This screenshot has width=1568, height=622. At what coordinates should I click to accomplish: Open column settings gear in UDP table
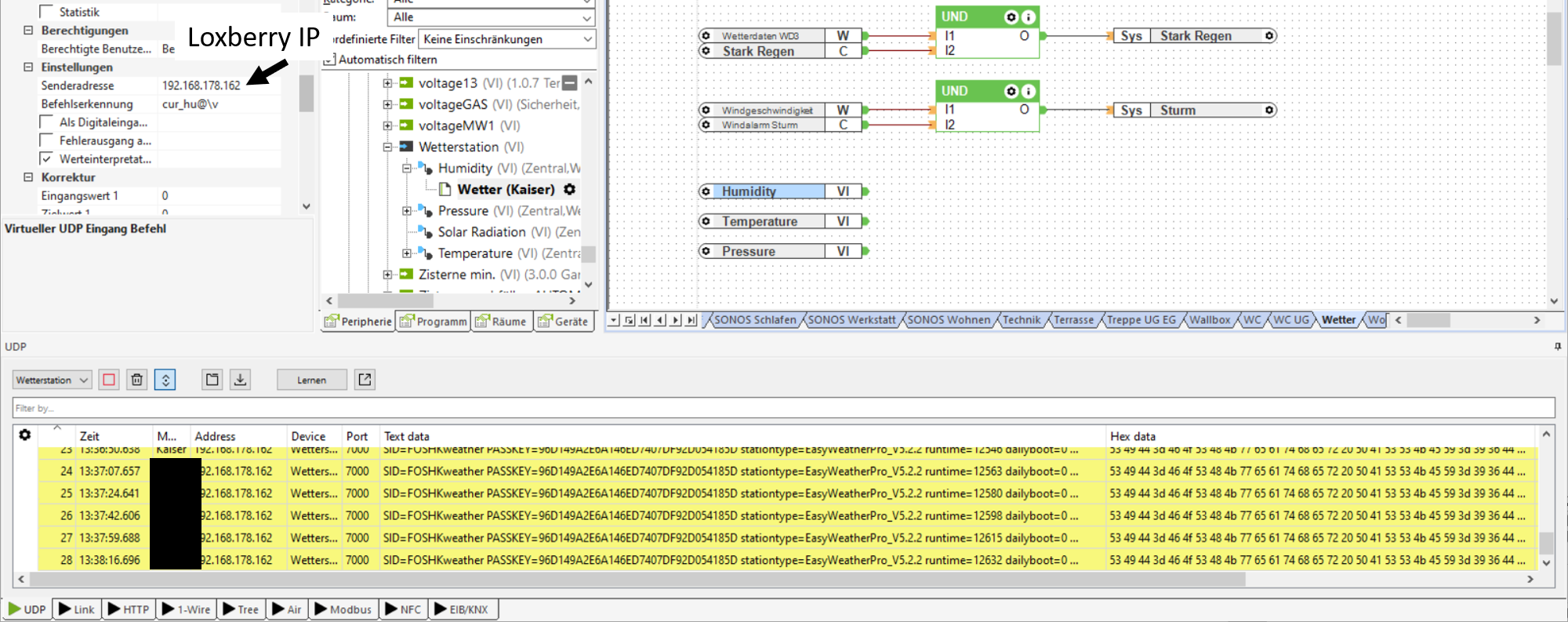[x=25, y=435]
